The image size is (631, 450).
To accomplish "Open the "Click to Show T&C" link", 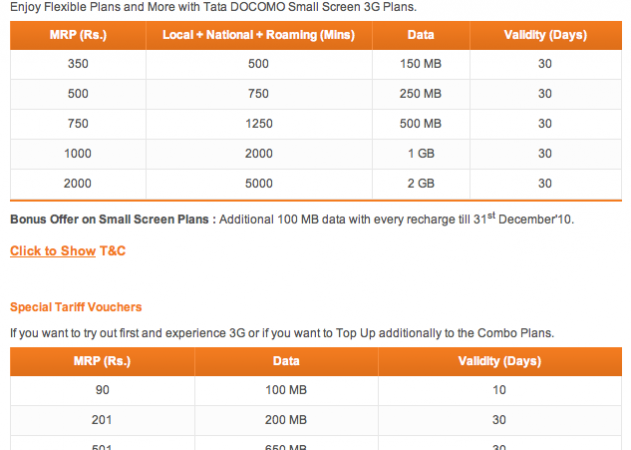I will (x=67, y=251).
